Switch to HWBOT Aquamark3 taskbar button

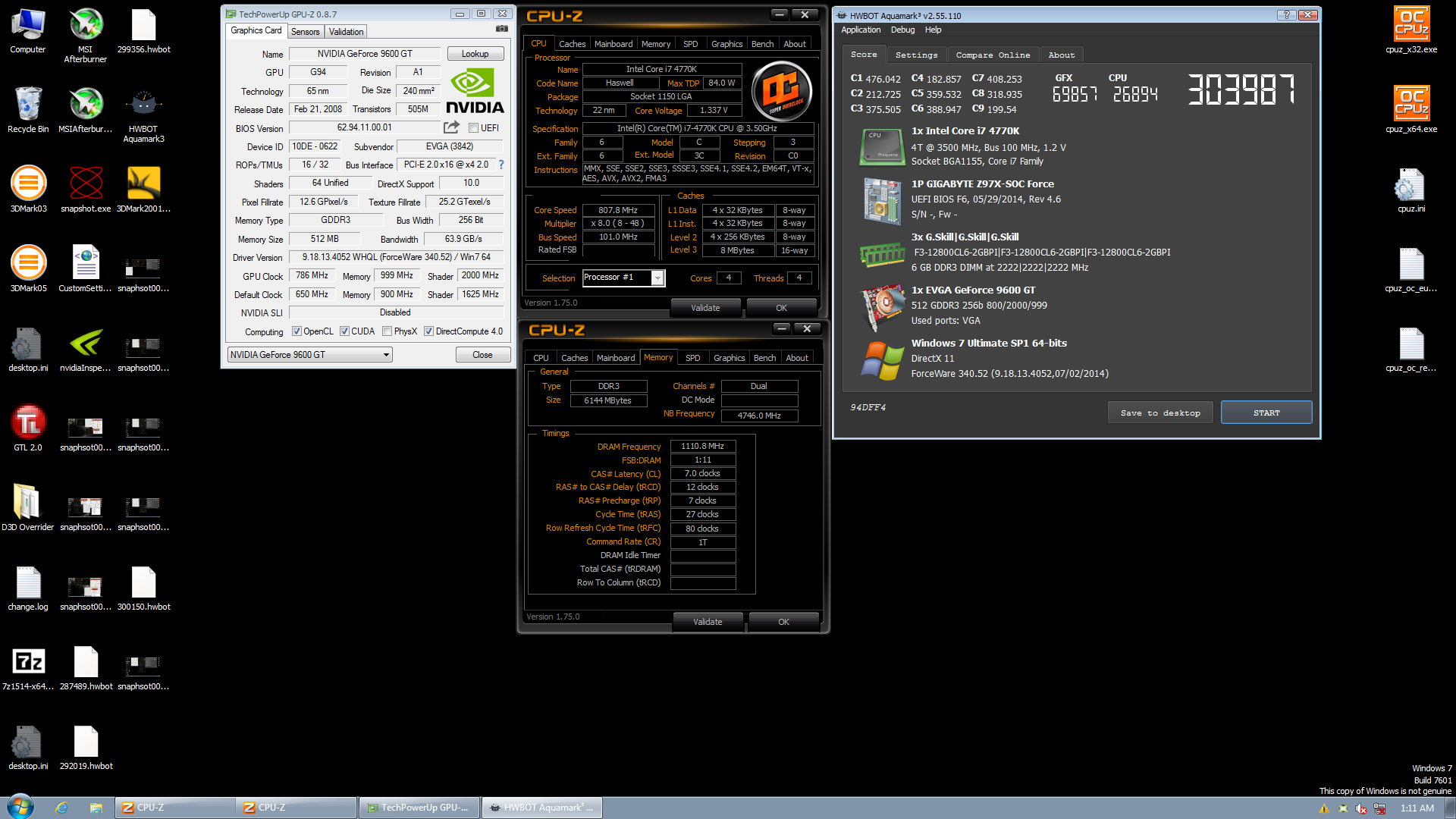tap(541, 808)
